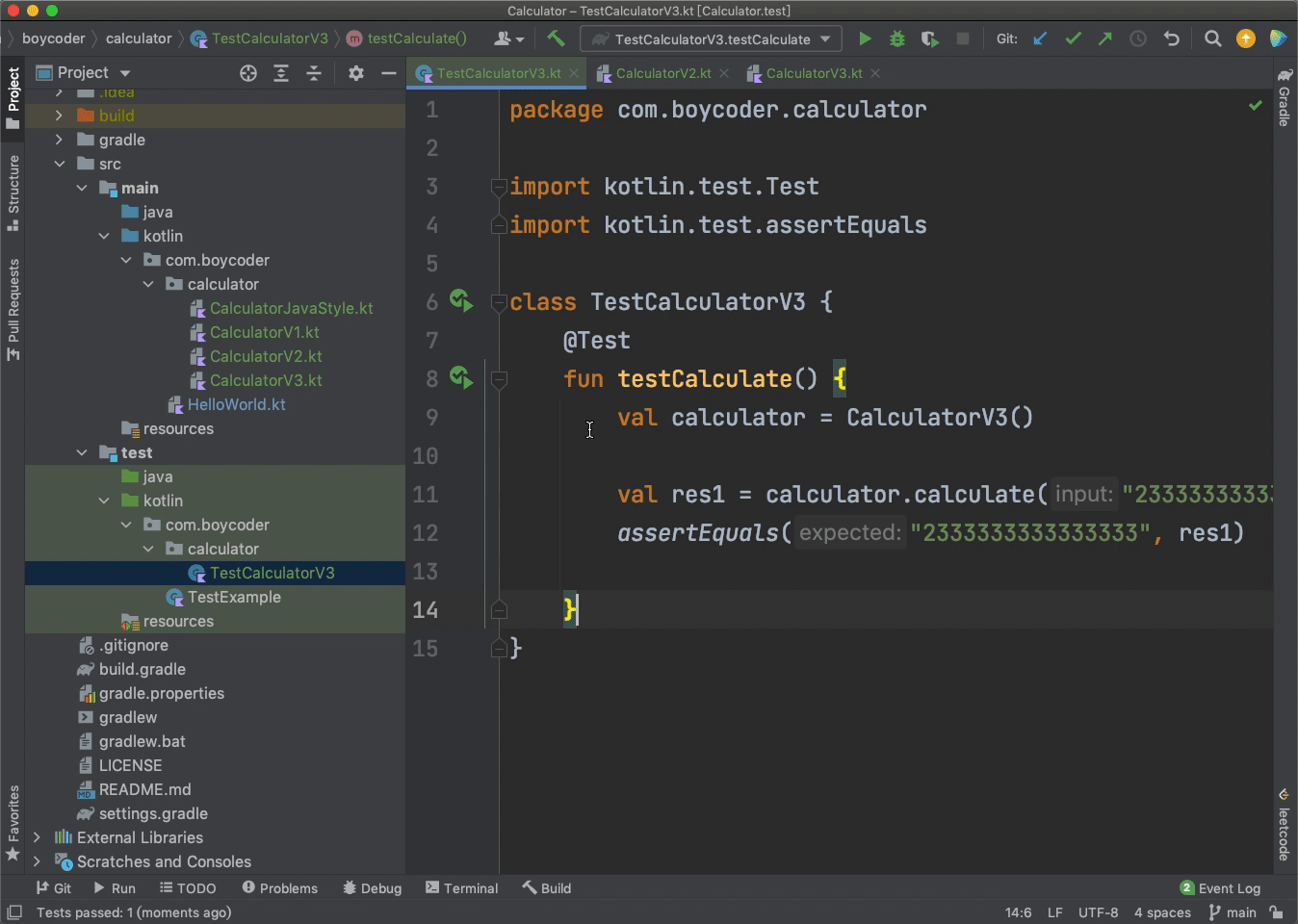The height and width of the screenshot is (924, 1298).
Task: Toggle code folding for testCalculate function
Action: tap(499, 379)
